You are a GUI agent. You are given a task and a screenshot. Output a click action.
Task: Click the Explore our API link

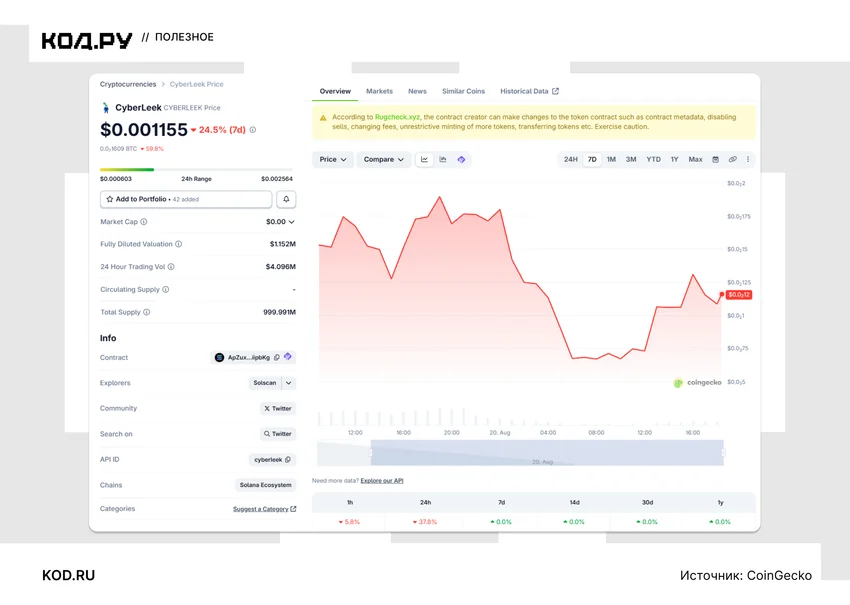point(382,481)
